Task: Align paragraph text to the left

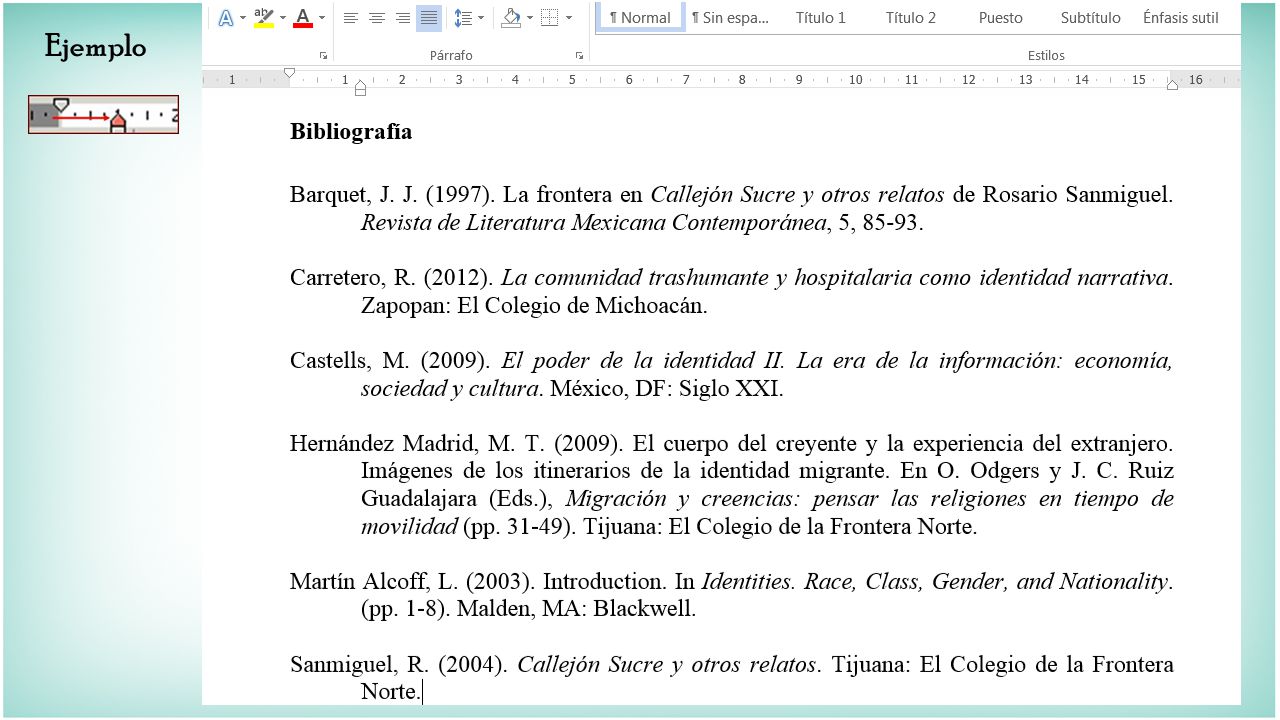Action: pyautogui.click(x=351, y=17)
